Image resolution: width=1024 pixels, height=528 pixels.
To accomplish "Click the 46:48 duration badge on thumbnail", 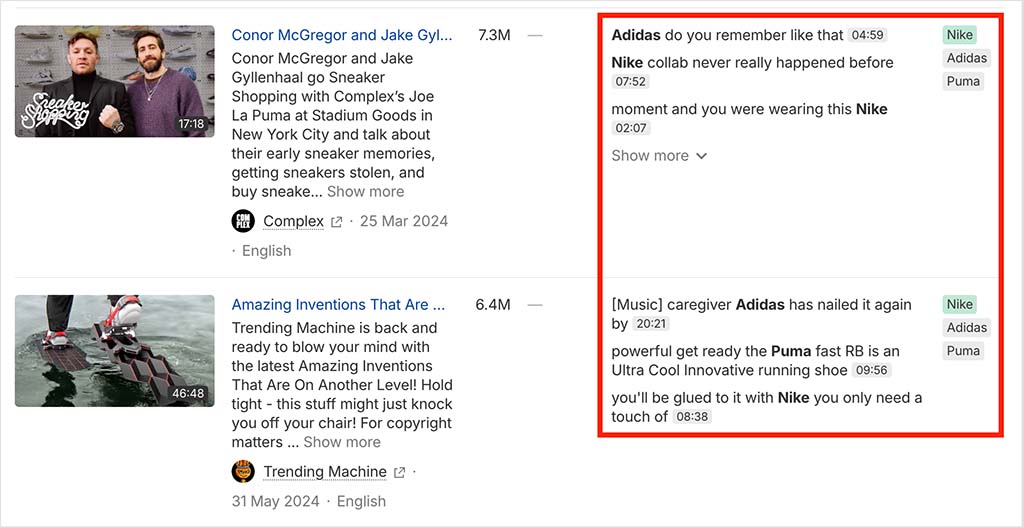I will [x=188, y=393].
